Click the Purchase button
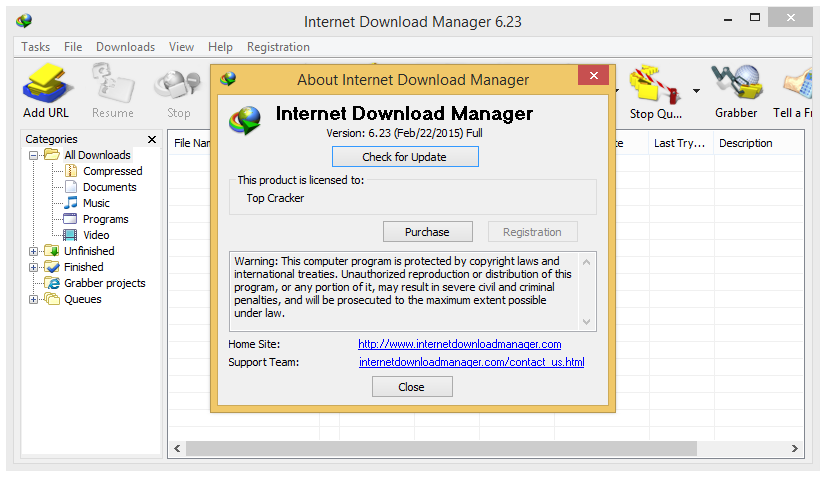Screen dimensions: 827x479 point(427,232)
